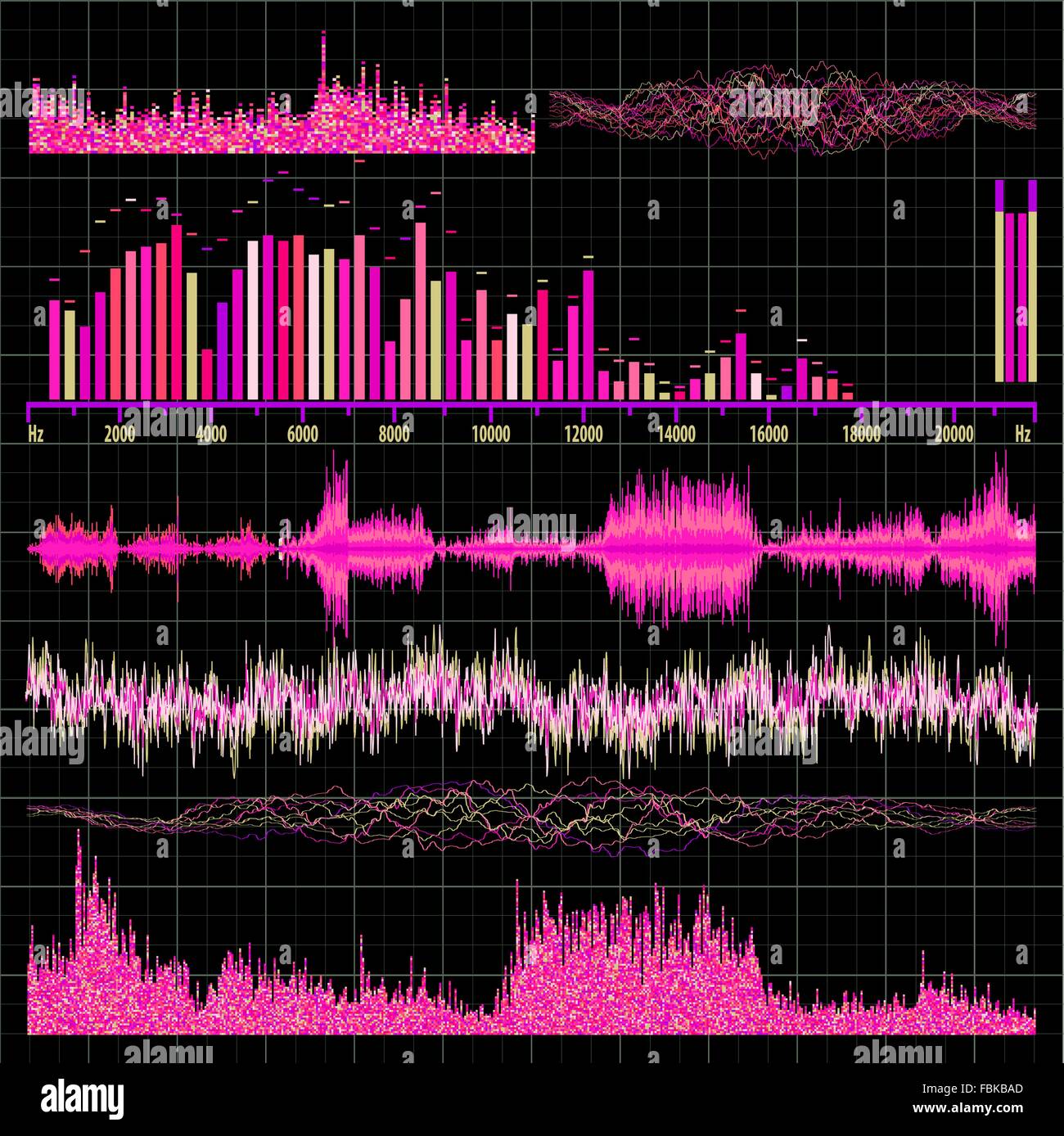Select the 16000 axis label
The width and height of the screenshot is (1064, 1136).
(x=769, y=433)
